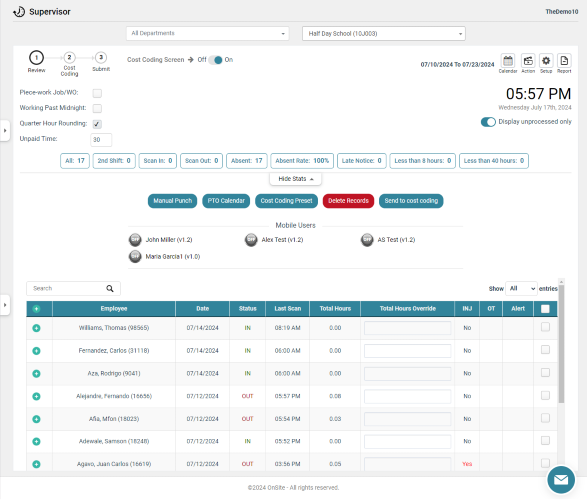This screenshot has height=500, width=587.
Task: Open the Half Day School job dropdown
Action: [384, 34]
